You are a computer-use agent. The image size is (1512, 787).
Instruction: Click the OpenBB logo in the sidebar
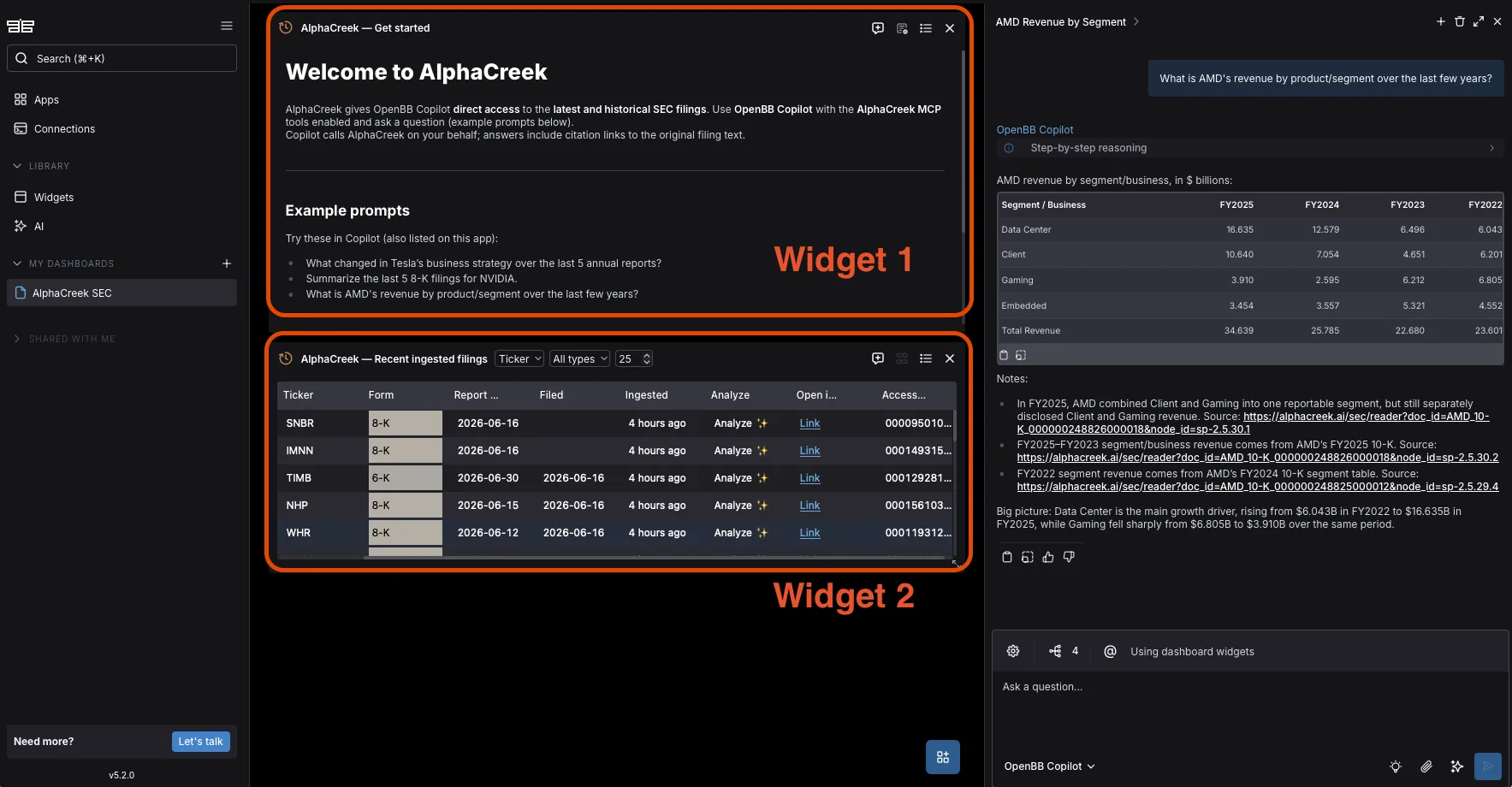(x=21, y=27)
